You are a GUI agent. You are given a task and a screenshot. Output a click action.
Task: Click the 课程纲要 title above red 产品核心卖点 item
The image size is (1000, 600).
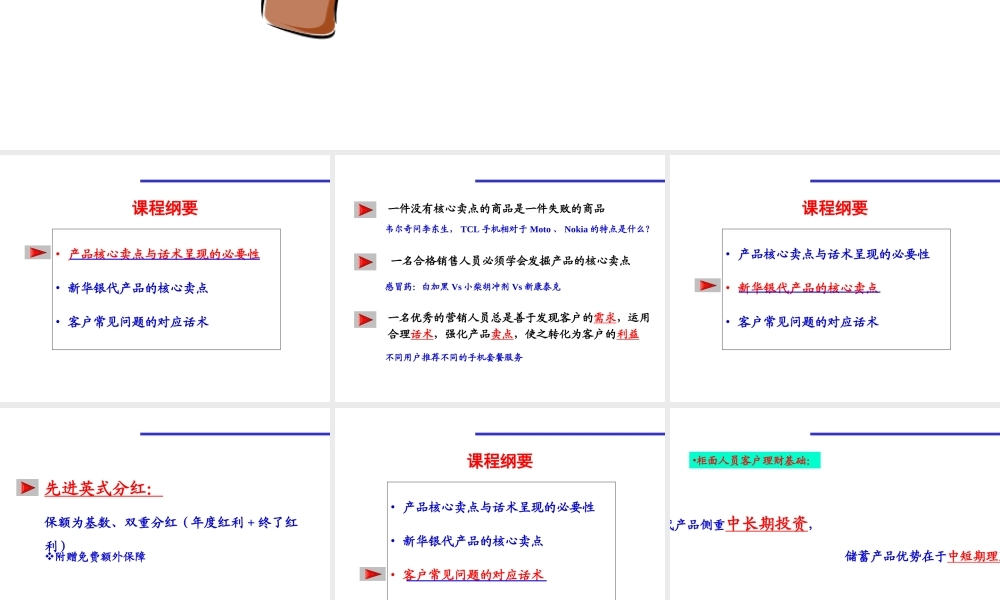165,208
